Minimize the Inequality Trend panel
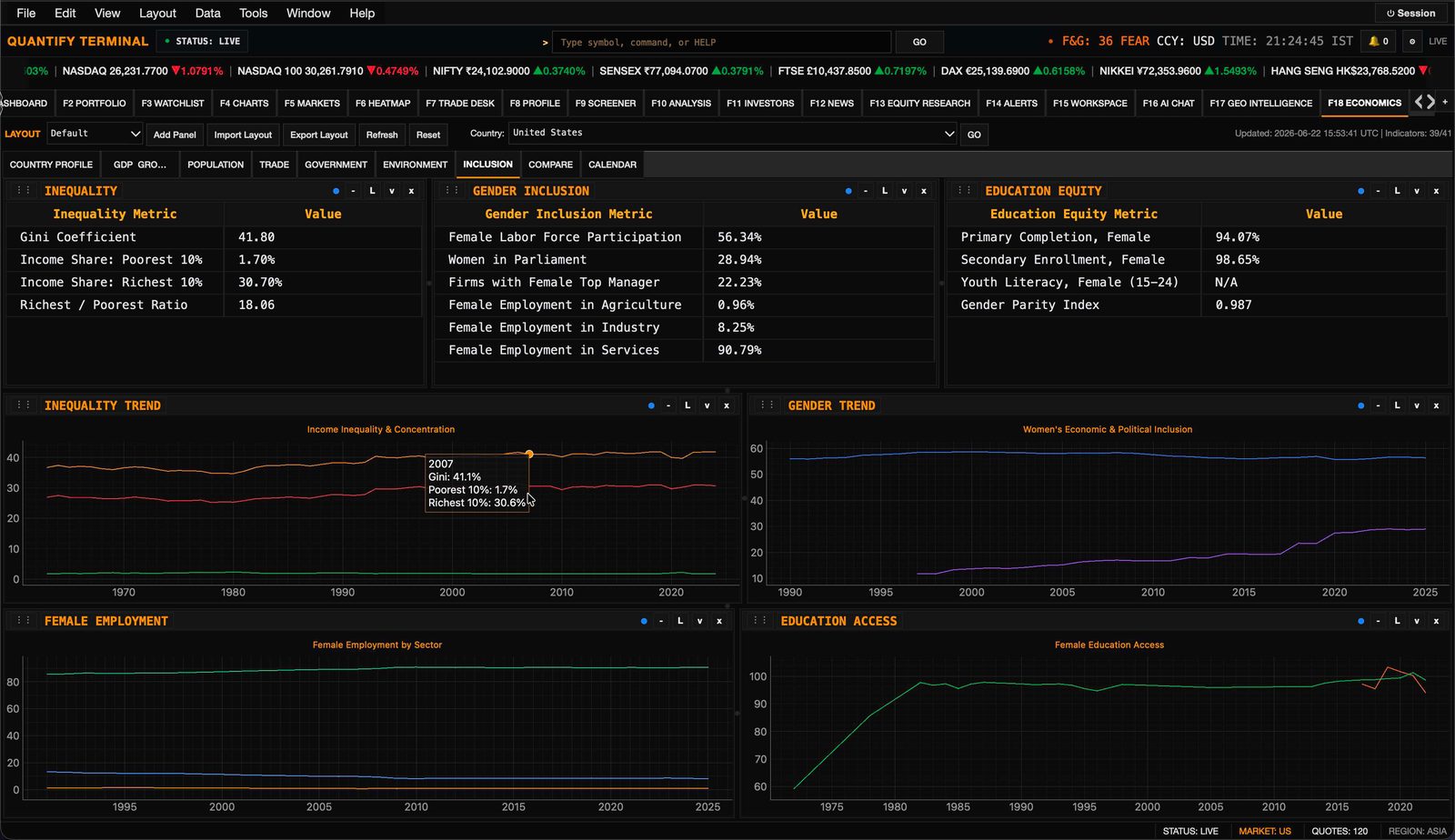Image resolution: width=1455 pixels, height=840 pixels. pos(668,405)
